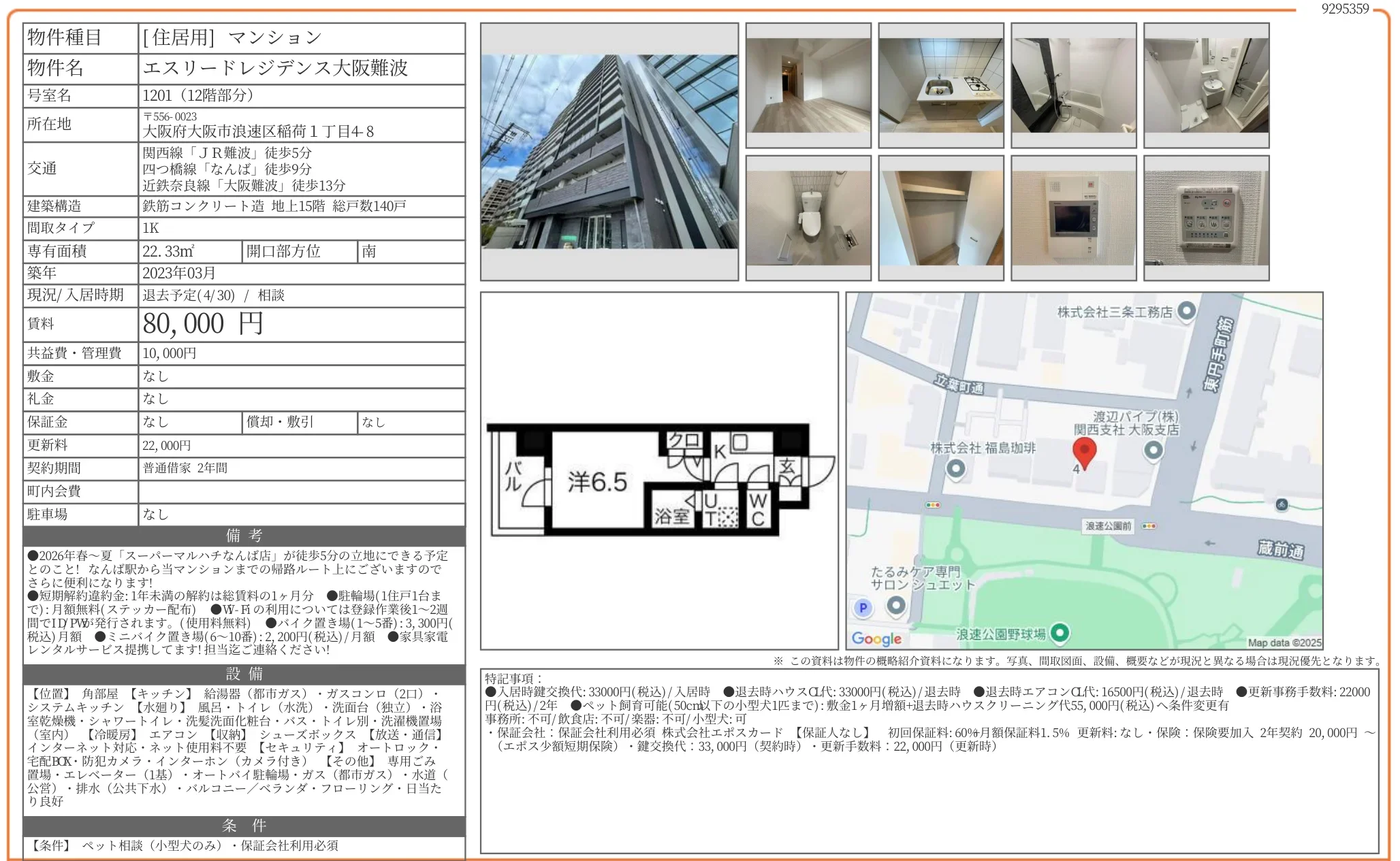Open the bathroom bathtub photo thumbnail
The image size is (1400, 861).
pos(1073,86)
